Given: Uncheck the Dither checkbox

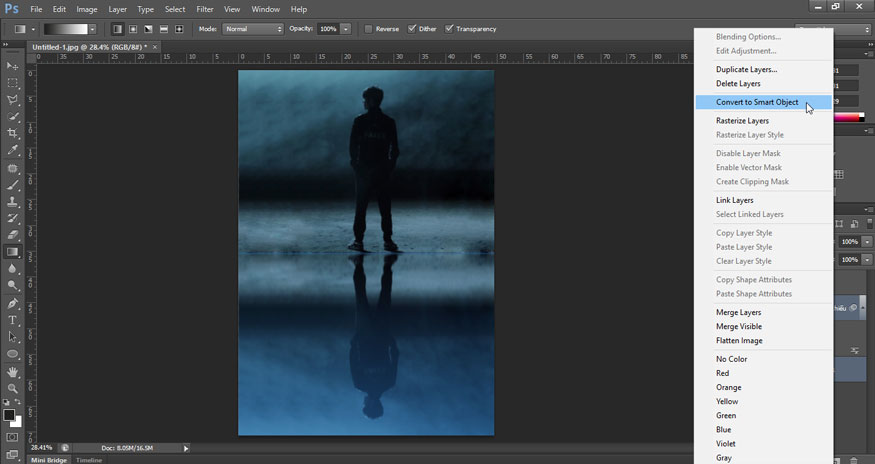Looking at the screenshot, I should (412, 29).
